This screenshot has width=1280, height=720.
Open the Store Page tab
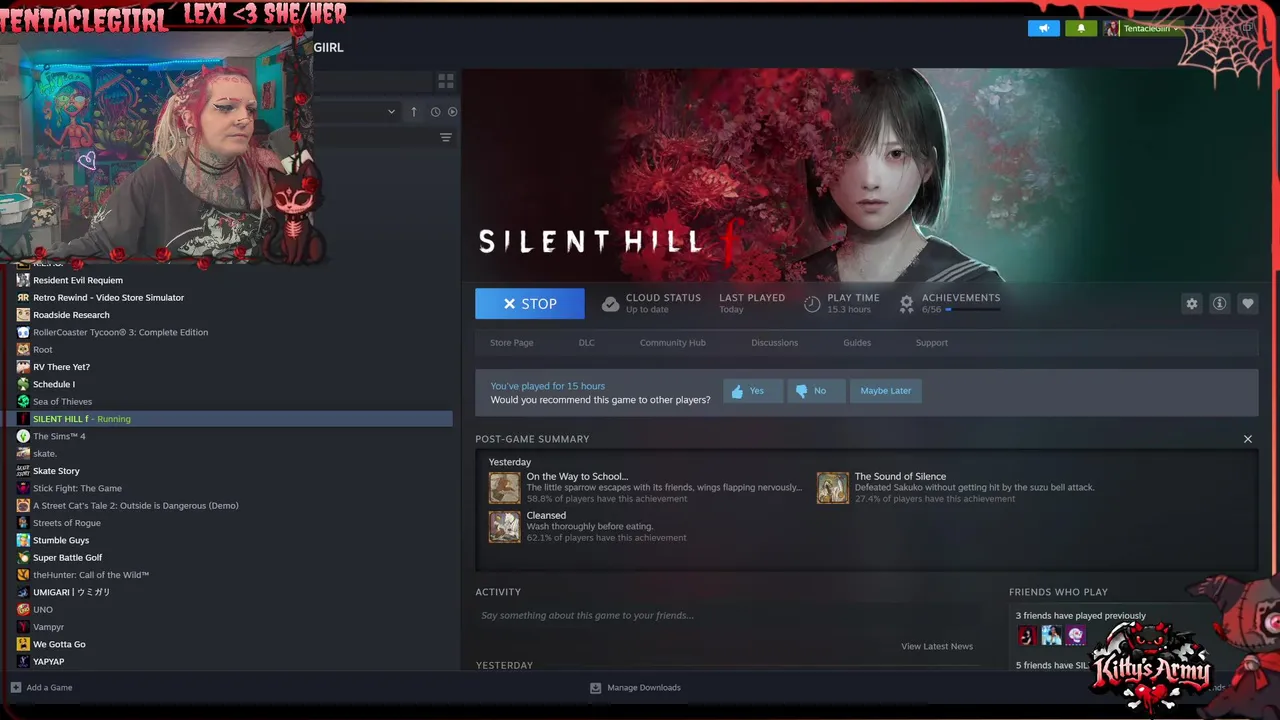[x=511, y=343]
